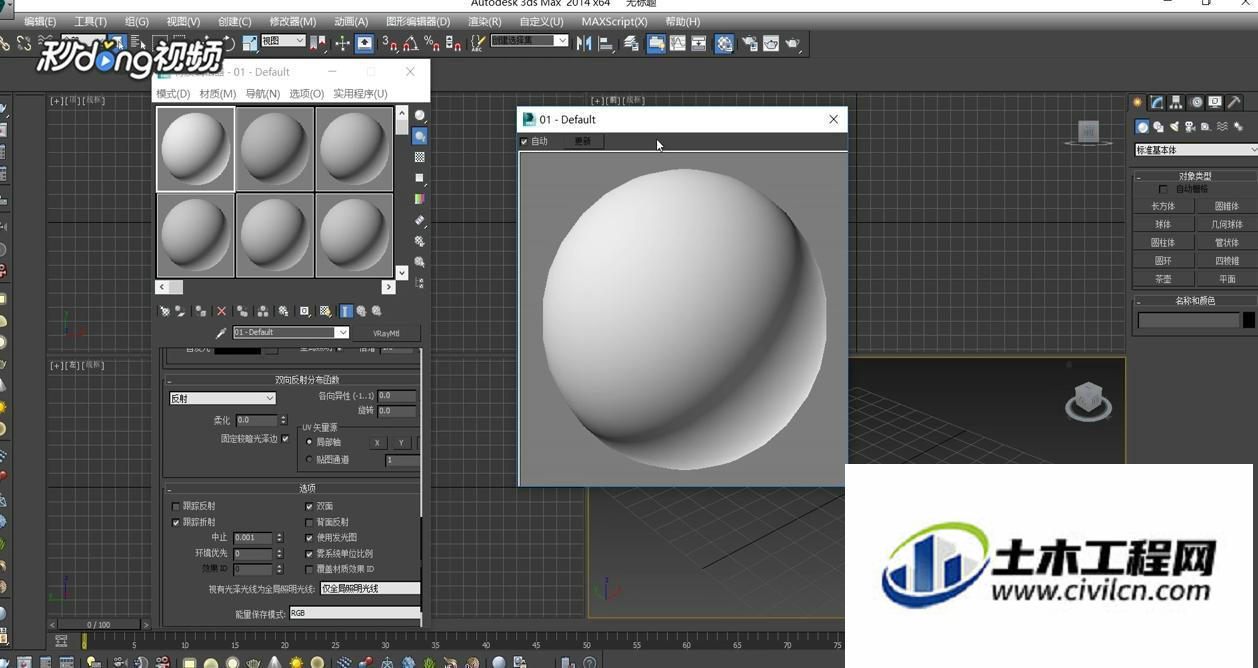Viewport: 1258px width, 668px height.
Task: Open the 材质(M) menu in Material Editor
Action: pos(218,94)
